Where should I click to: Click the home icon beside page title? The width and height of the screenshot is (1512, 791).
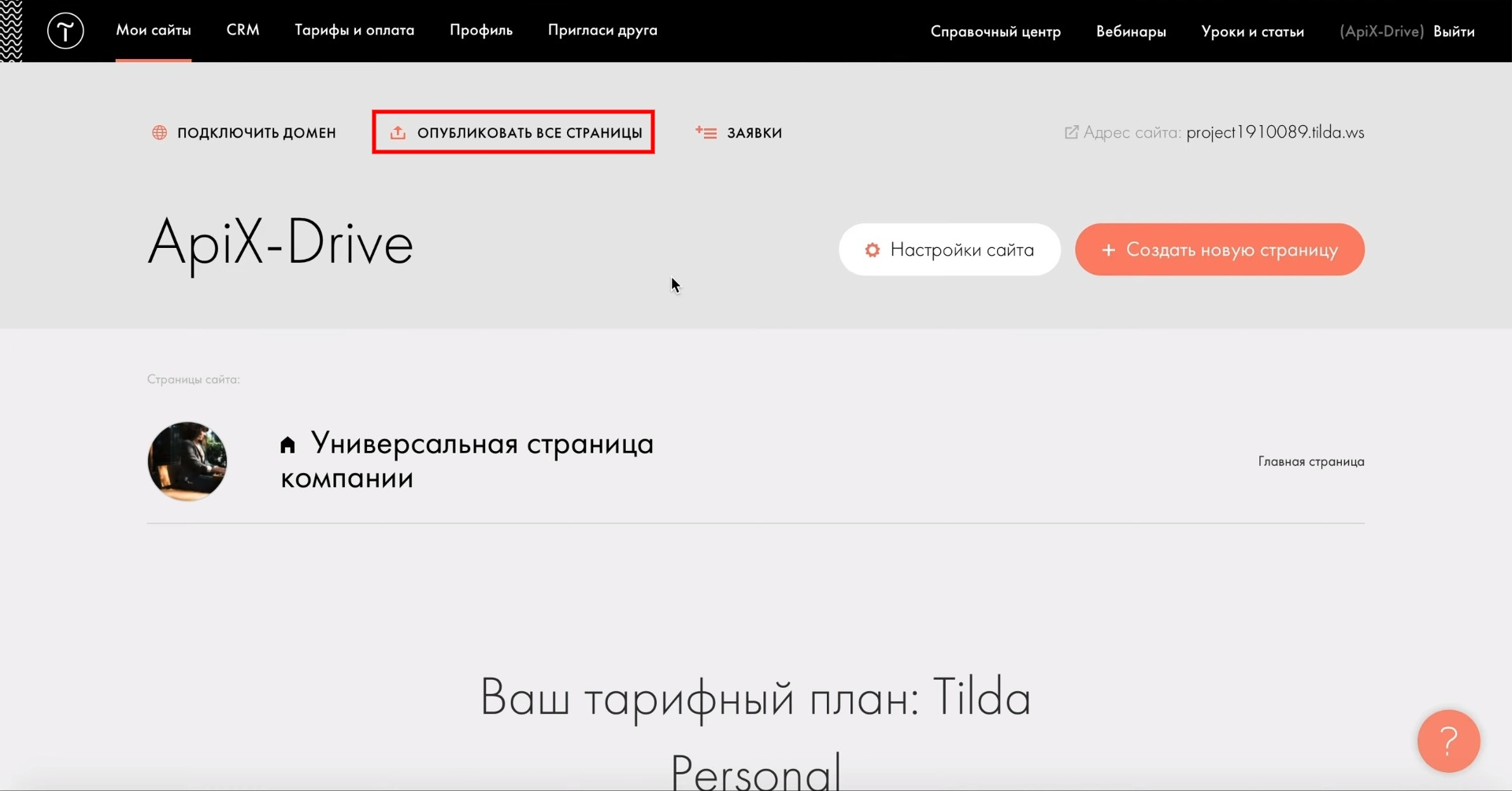tap(287, 445)
